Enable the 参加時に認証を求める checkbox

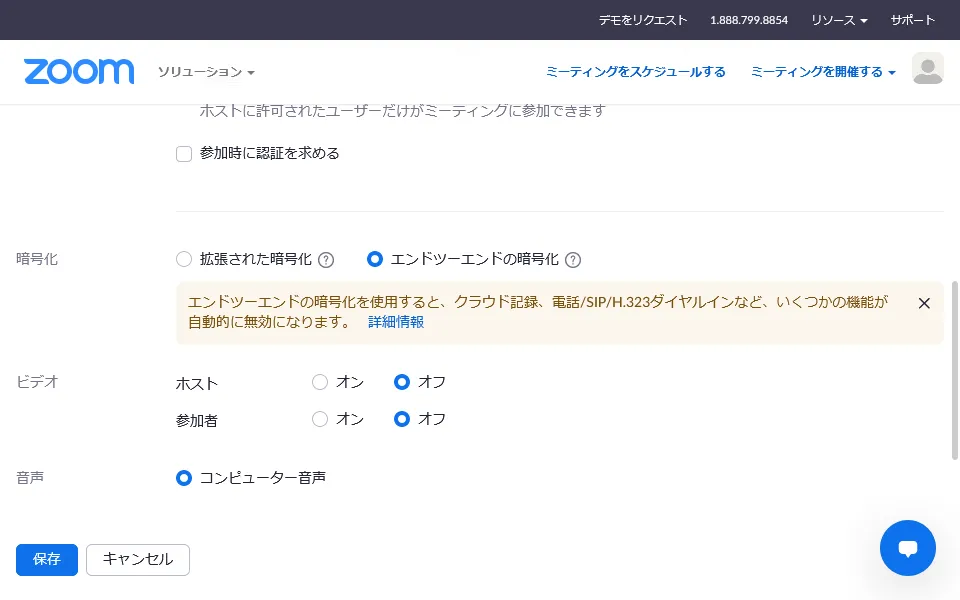click(184, 154)
